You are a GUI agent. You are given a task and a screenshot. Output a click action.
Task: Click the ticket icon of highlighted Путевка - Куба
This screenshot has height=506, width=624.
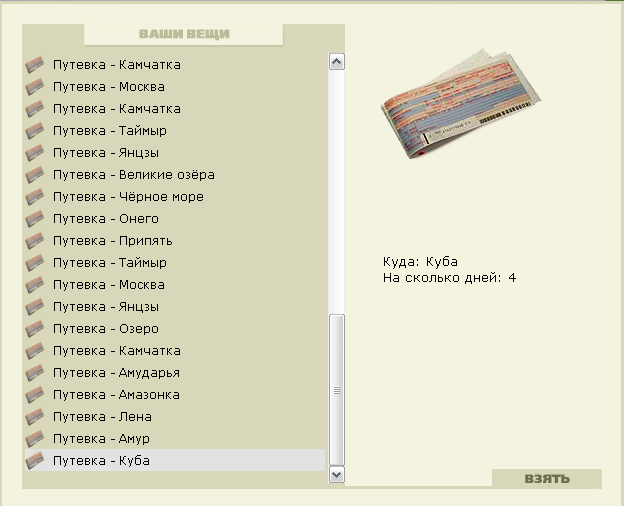coord(35,461)
